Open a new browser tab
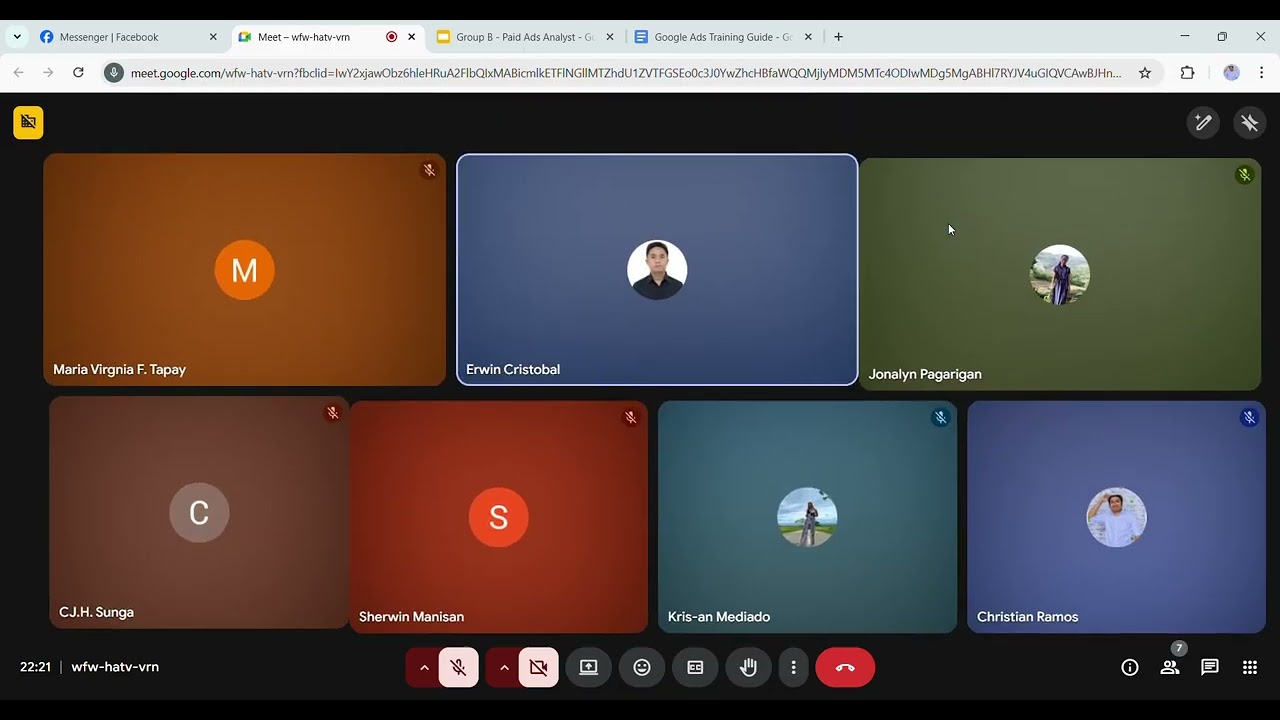Screen dimensions: 1280x720 [x=838, y=37]
